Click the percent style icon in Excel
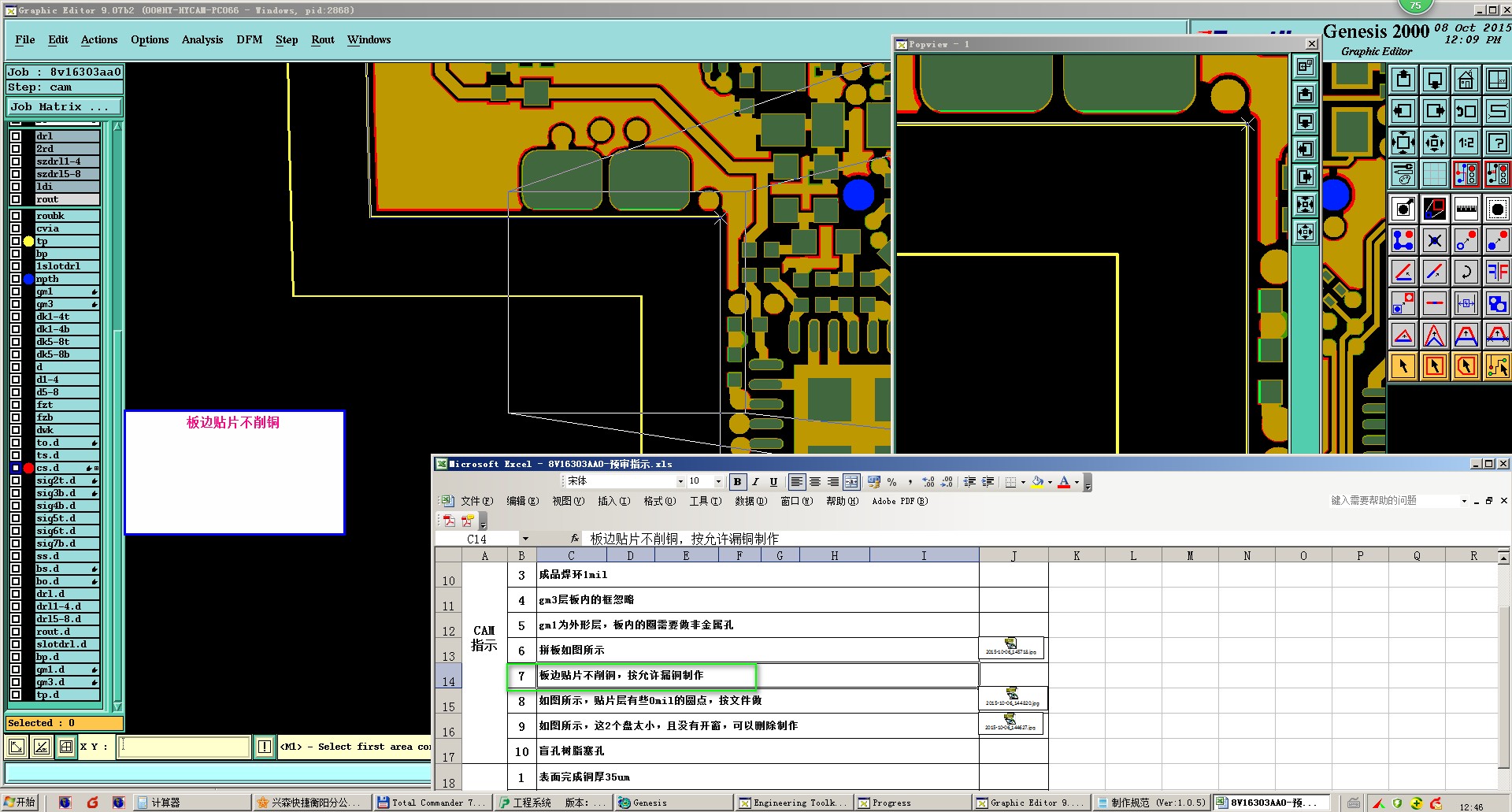The height and width of the screenshot is (812, 1512). 891,482
